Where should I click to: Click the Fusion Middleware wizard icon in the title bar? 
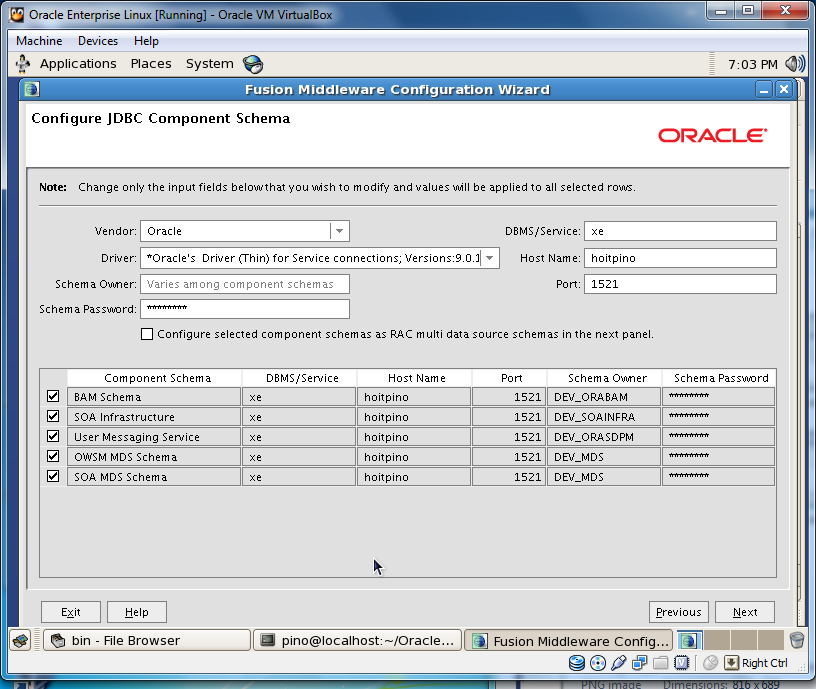coord(31,89)
